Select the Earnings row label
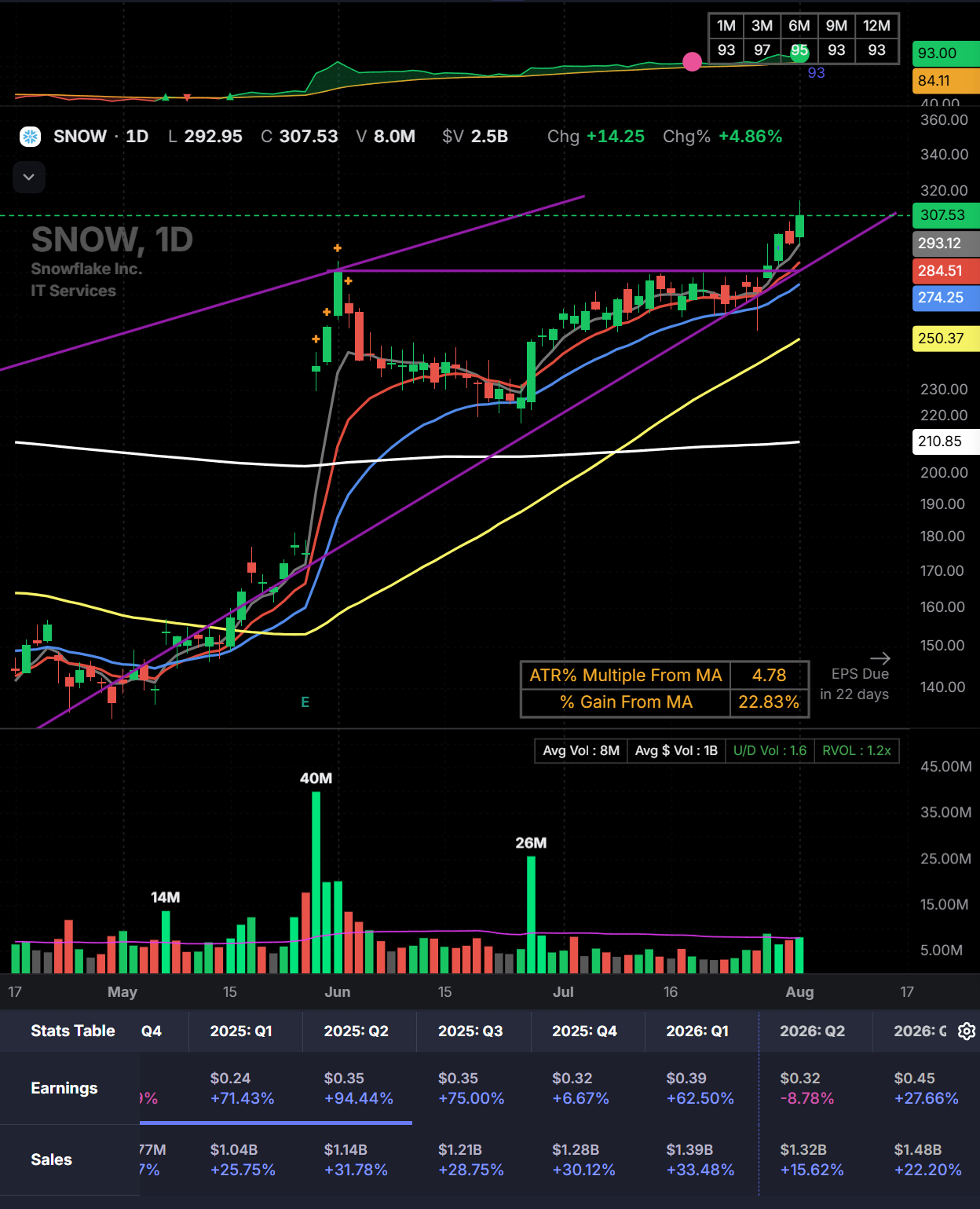 pyautogui.click(x=64, y=1088)
